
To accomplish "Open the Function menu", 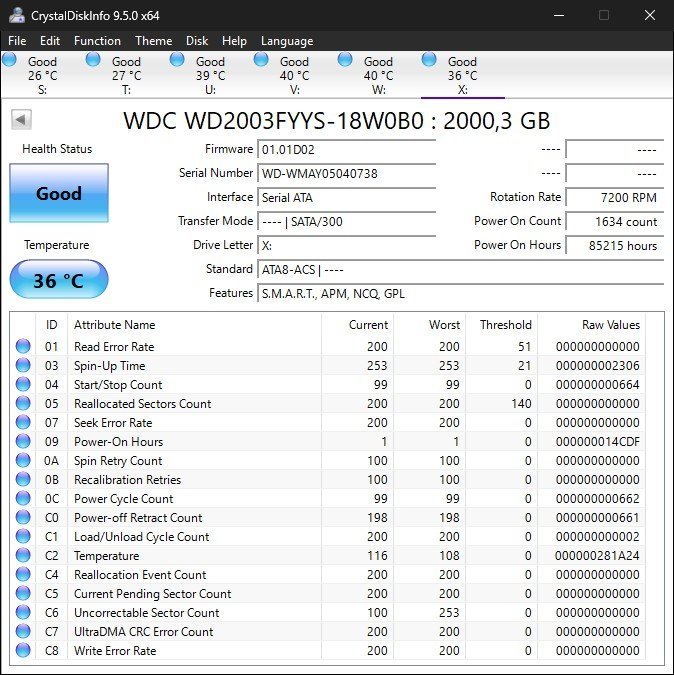I will pos(97,41).
